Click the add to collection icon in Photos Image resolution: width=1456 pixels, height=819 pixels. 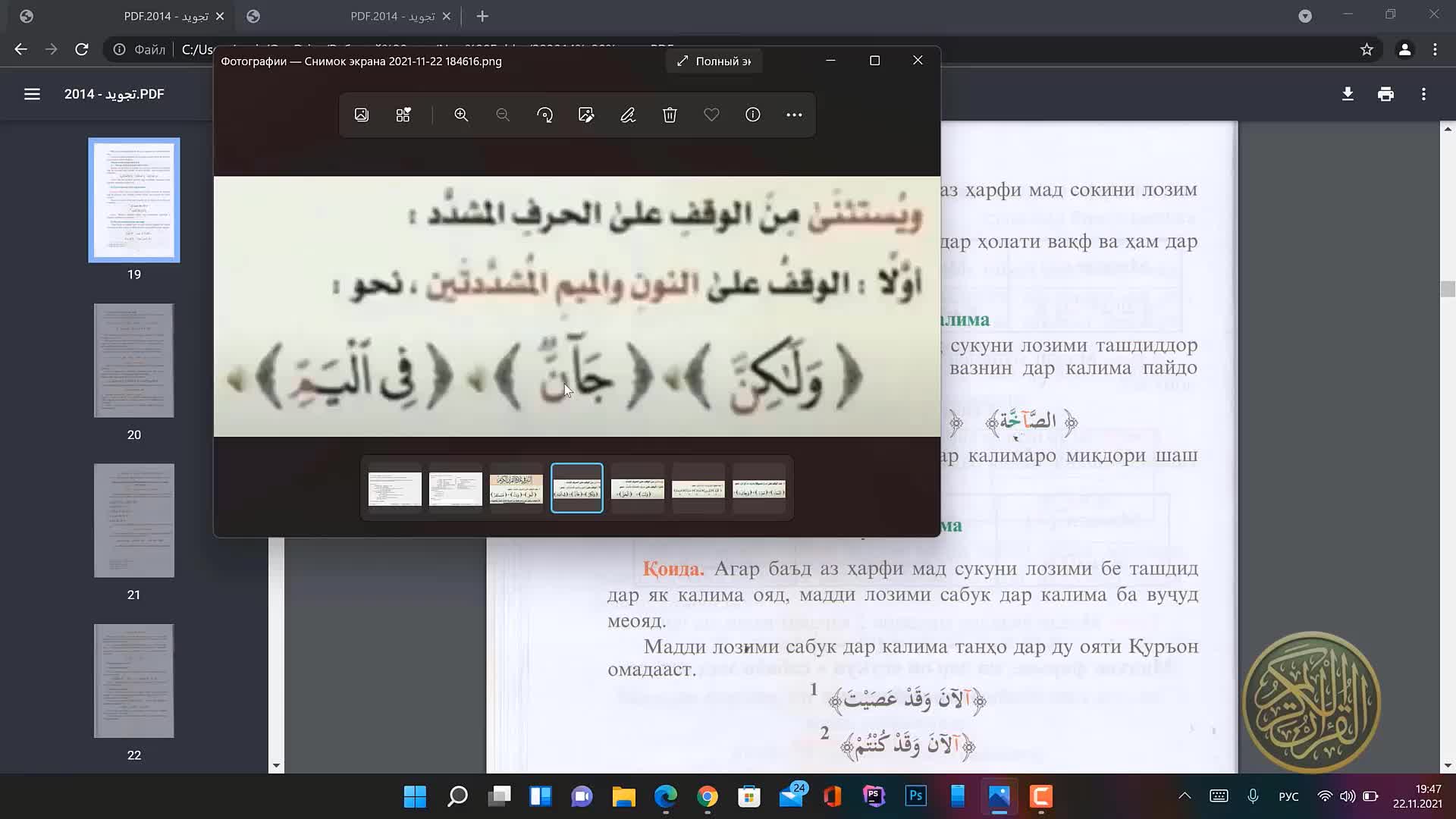[403, 115]
